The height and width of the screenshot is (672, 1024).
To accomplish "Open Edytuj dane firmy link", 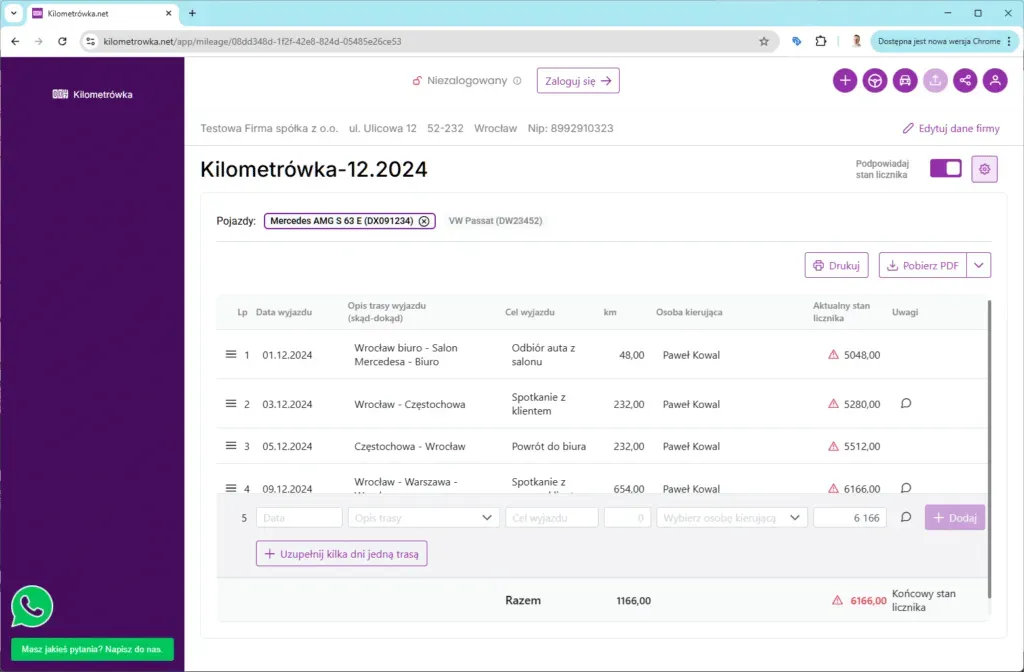I will click(950, 128).
